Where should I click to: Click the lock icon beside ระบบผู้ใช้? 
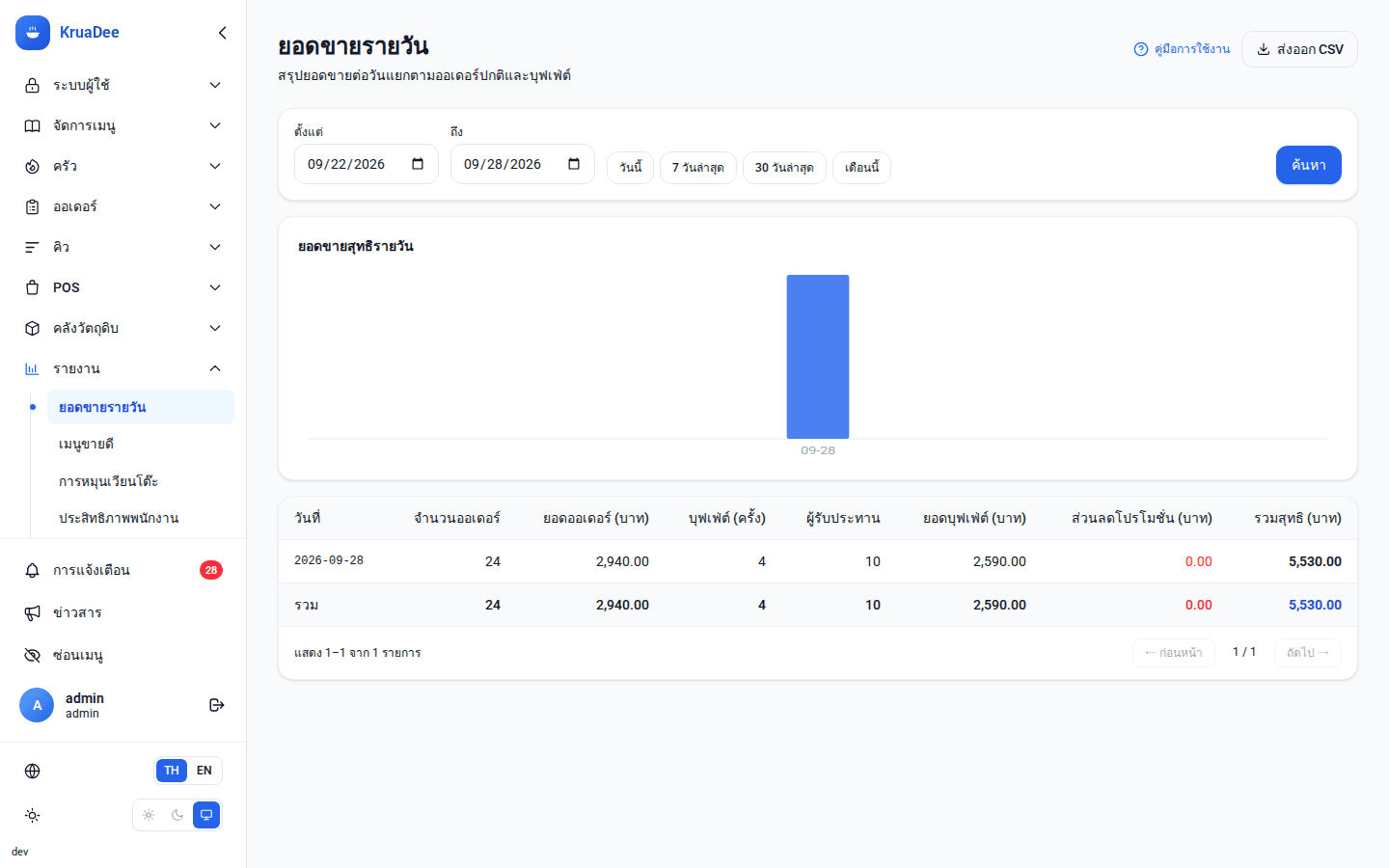coord(32,85)
